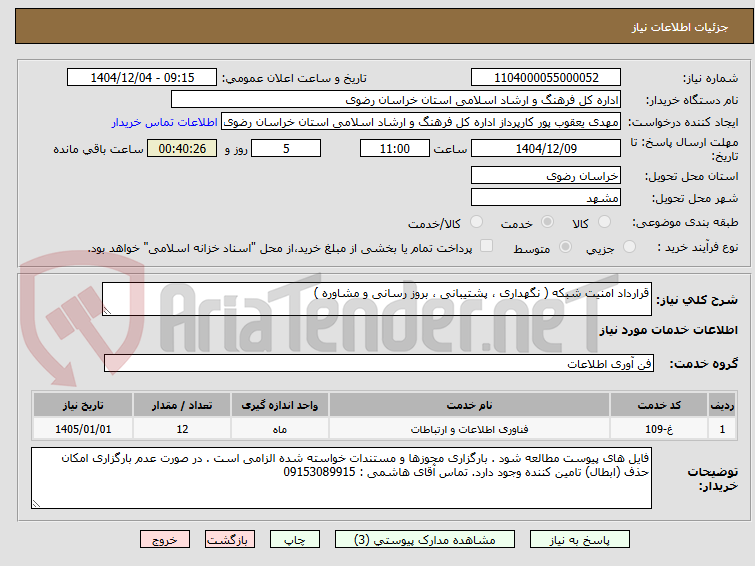Click the remaining days field showing 5

click(286, 148)
